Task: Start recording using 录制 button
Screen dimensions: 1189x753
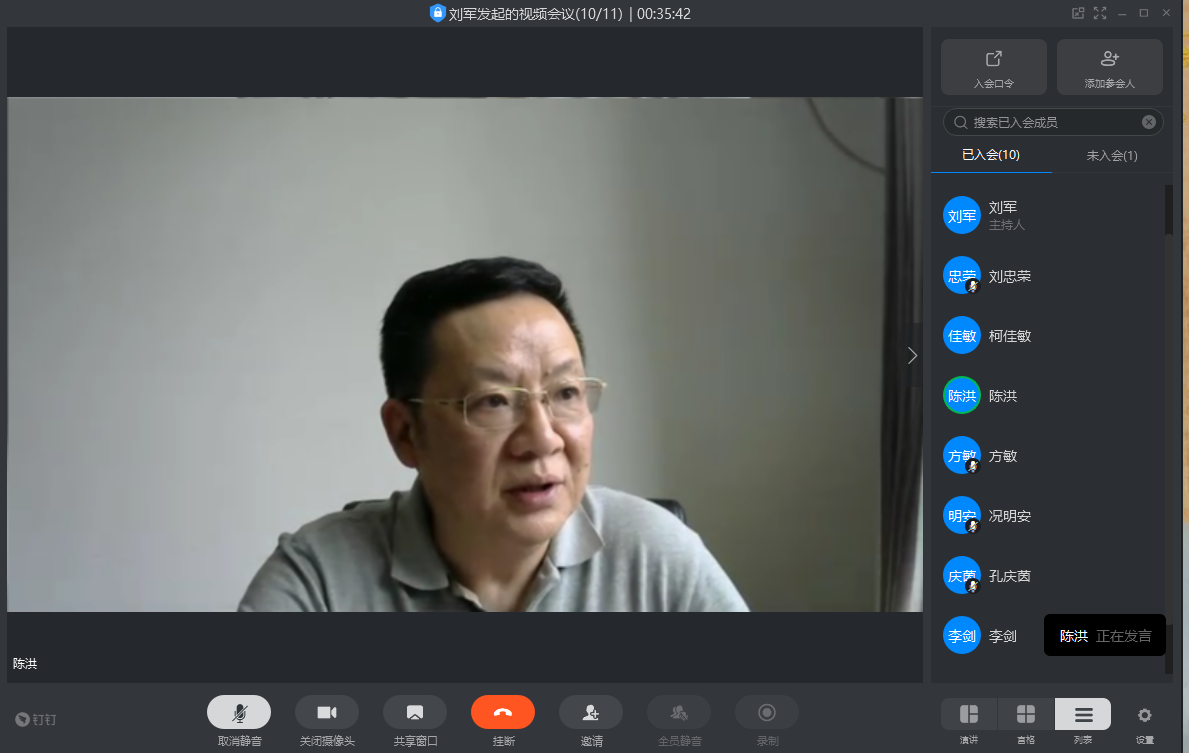Action: pos(767,712)
